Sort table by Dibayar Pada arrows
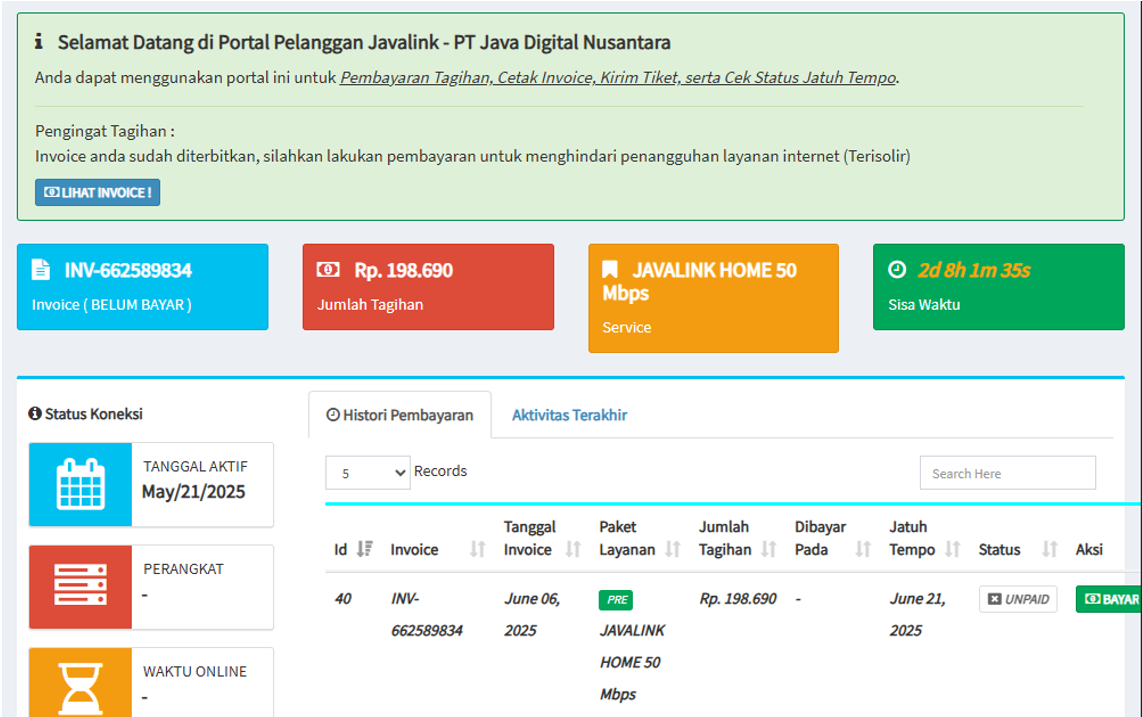Viewport: 1142px width, 717px height. [863, 549]
